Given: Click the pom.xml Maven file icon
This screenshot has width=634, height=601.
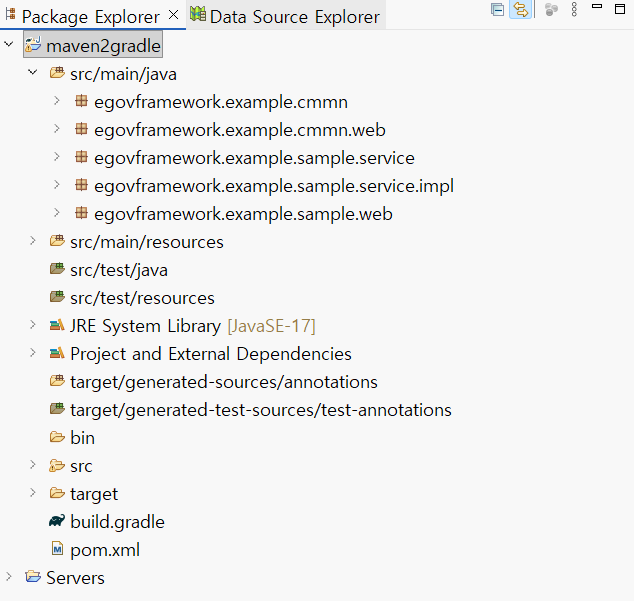Looking at the screenshot, I should pyautogui.click(x=57, y=549).
